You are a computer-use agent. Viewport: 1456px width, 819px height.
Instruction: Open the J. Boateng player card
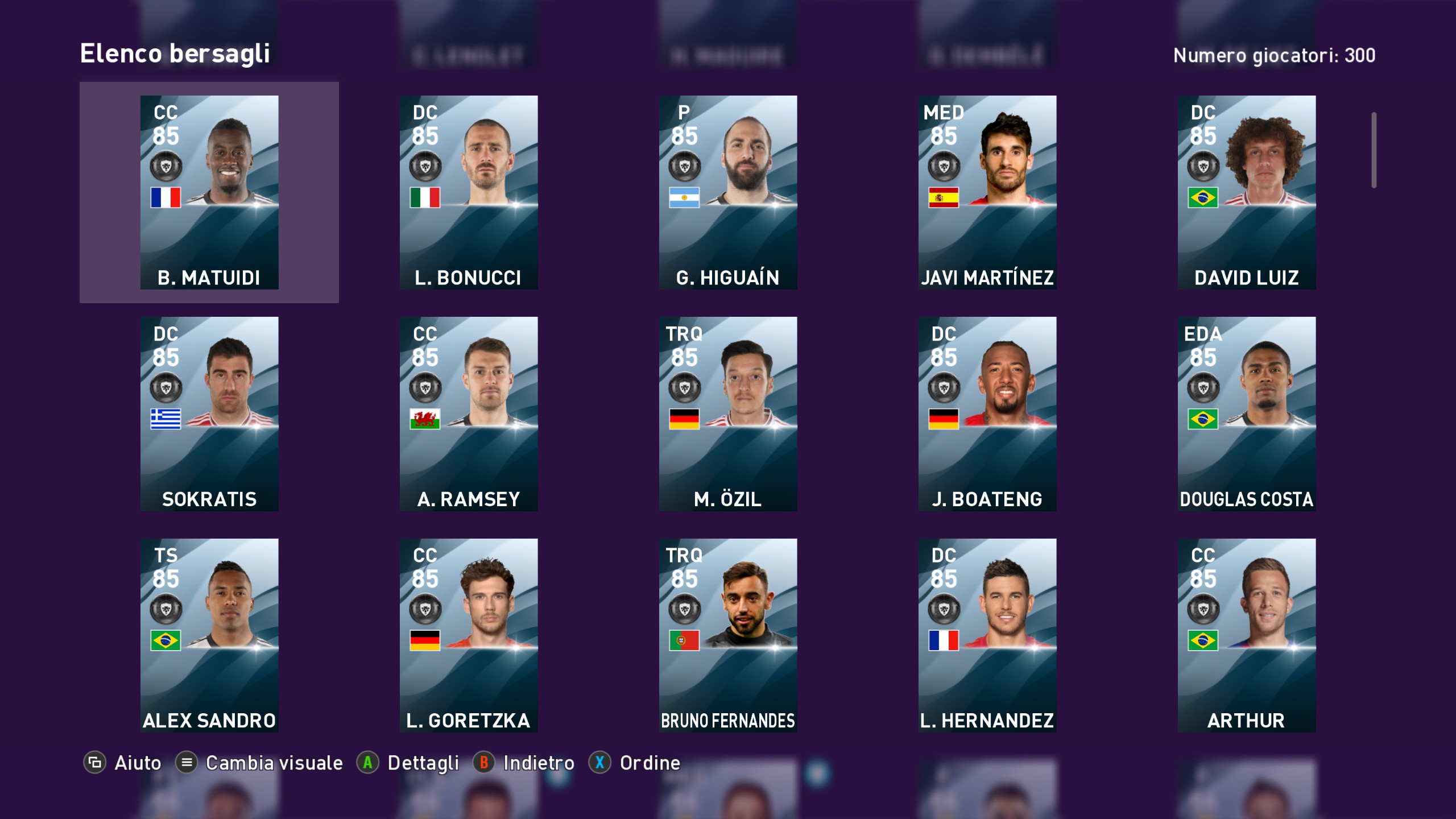point(987,414)
